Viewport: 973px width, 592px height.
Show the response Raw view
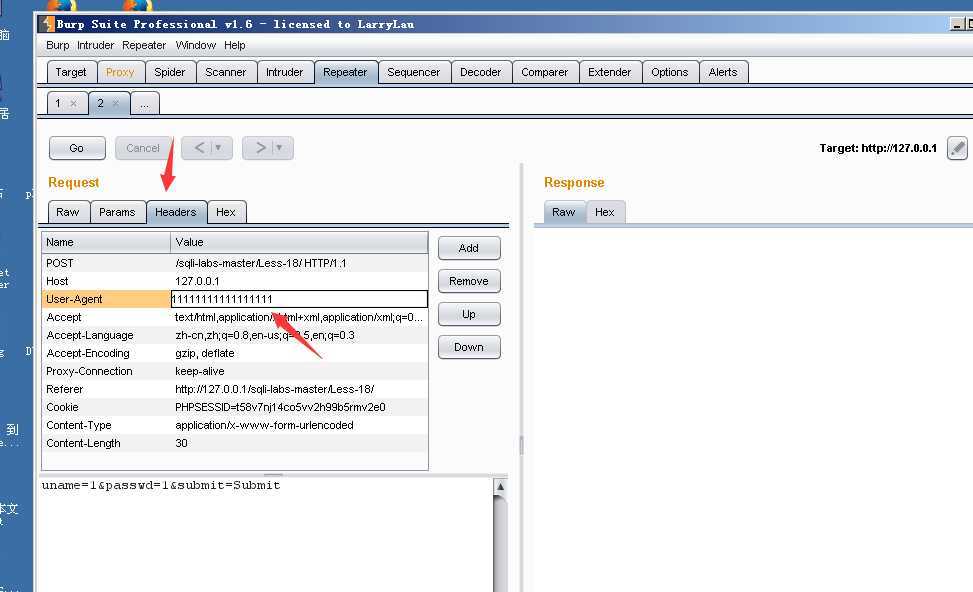click(x=564, y=212)
